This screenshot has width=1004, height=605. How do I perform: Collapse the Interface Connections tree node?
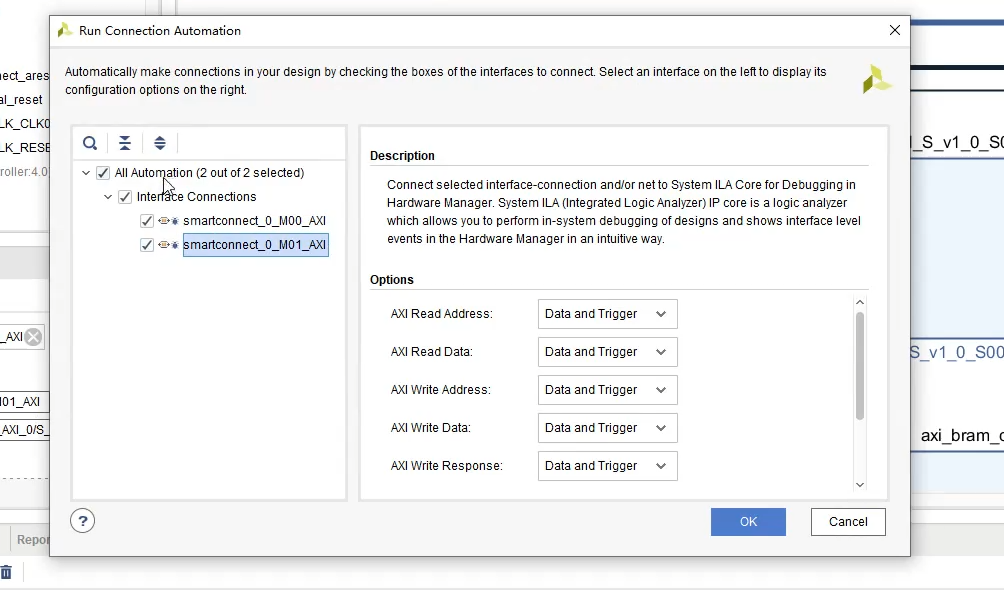108,197
